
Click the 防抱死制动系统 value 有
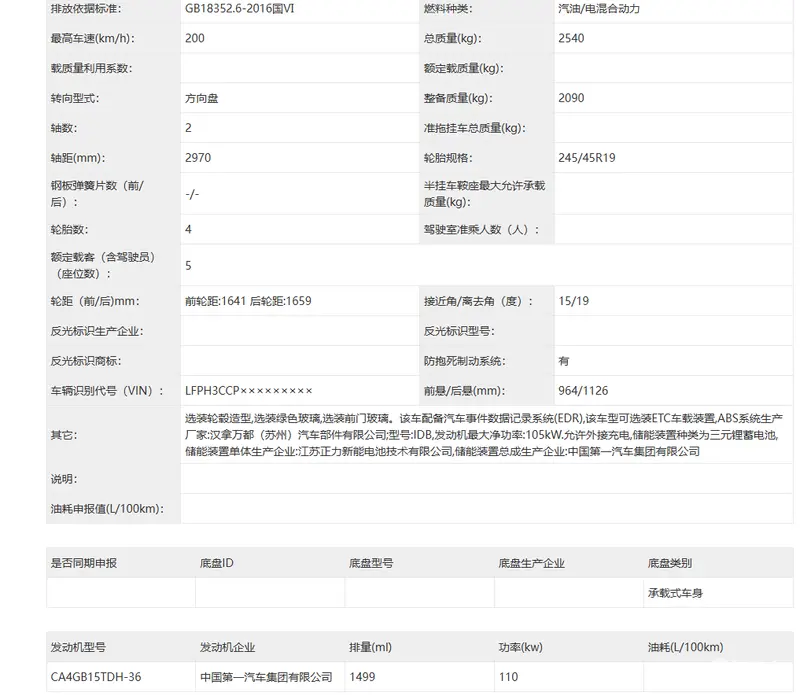564,360
